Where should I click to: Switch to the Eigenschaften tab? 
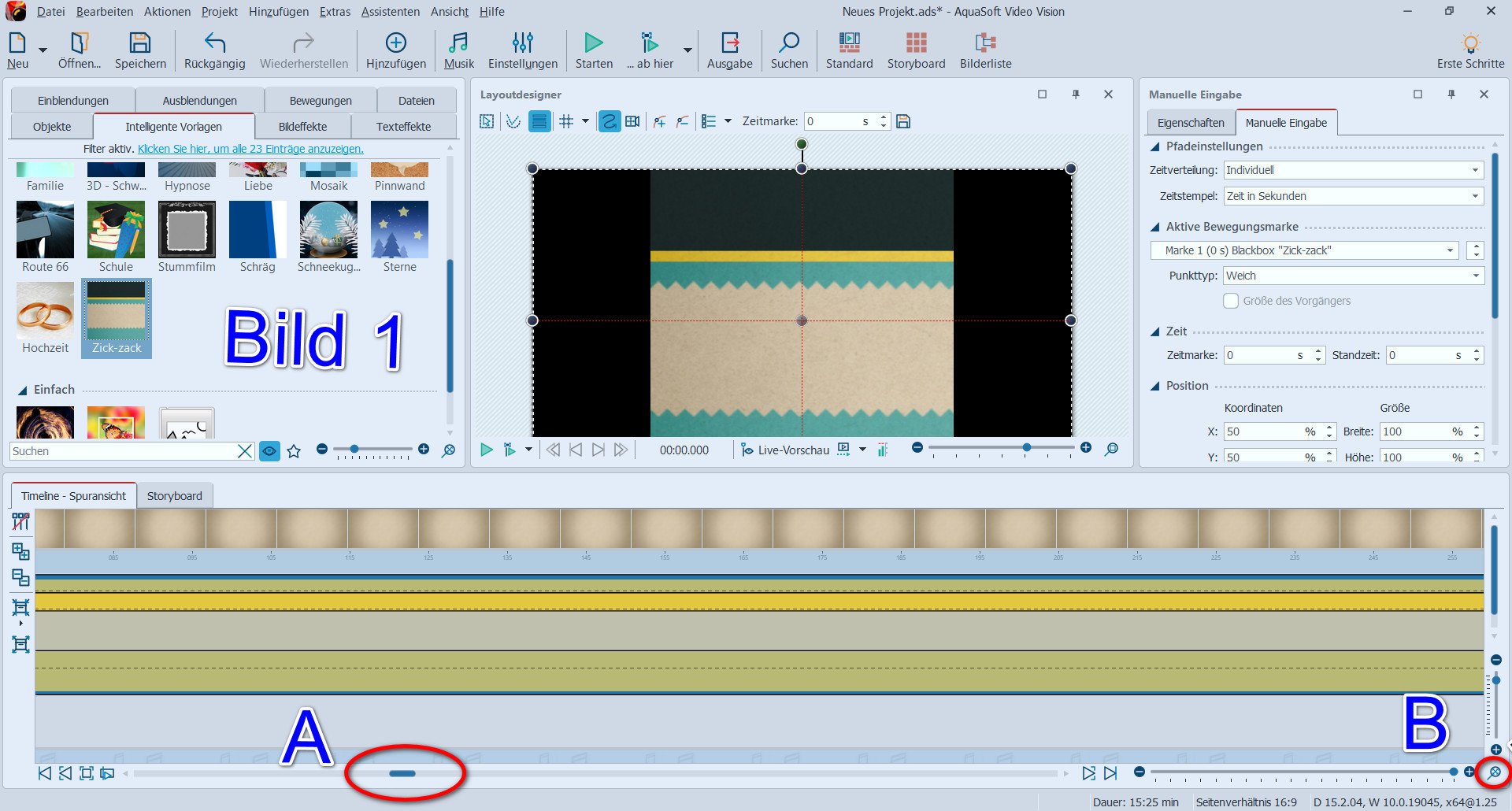pyautogui.click(x=1191, y=123)
